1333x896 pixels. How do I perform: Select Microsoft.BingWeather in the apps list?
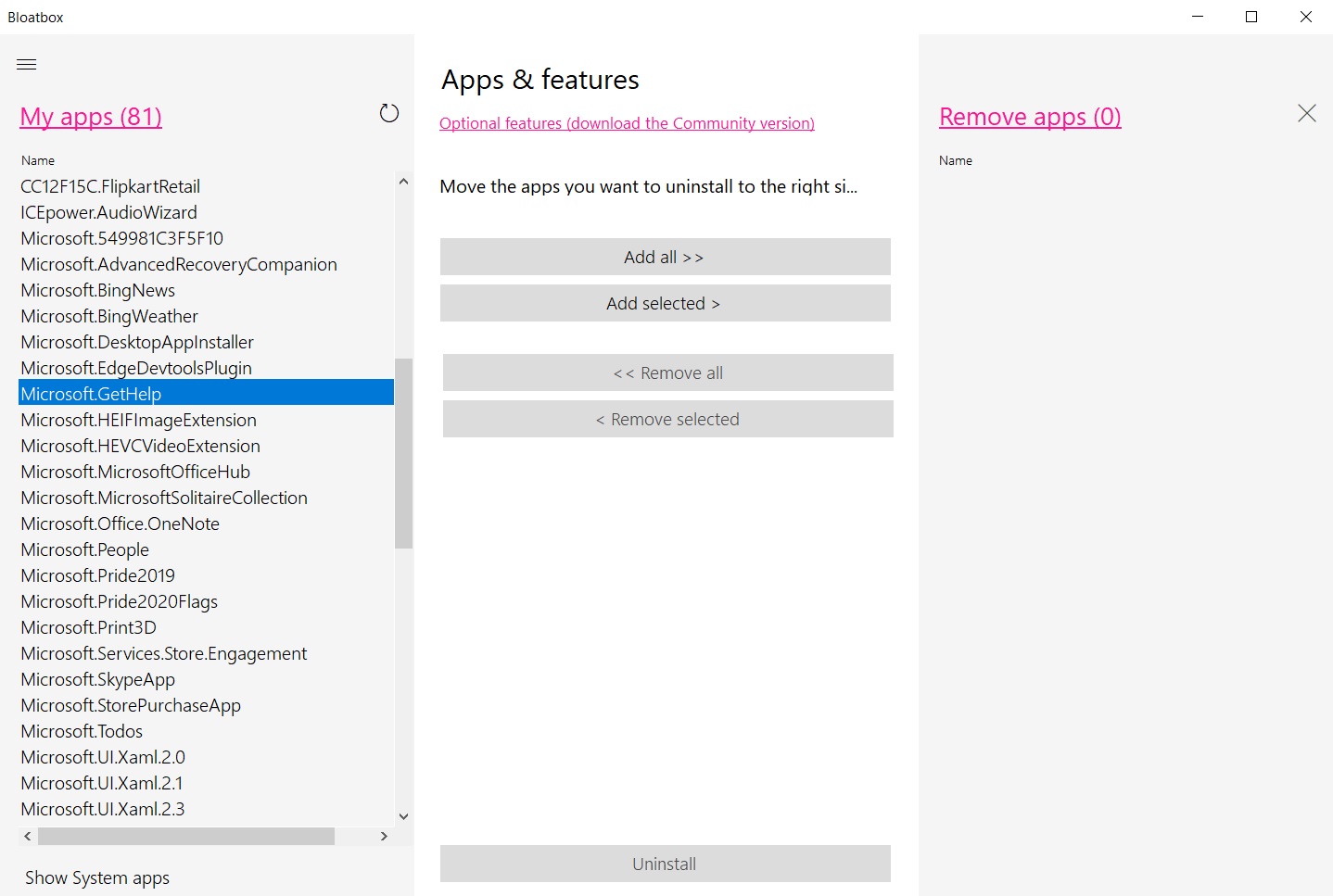tap(109, 316)
